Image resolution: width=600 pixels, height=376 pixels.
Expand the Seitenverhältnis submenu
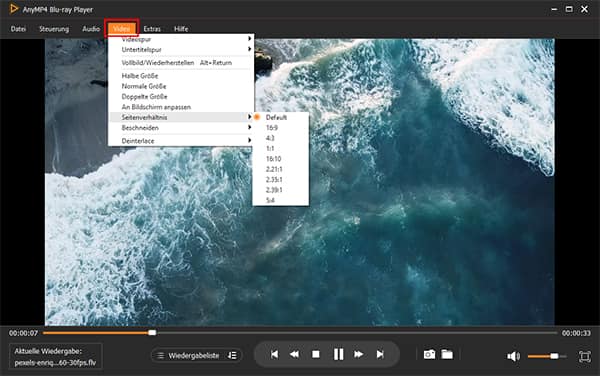181,117
